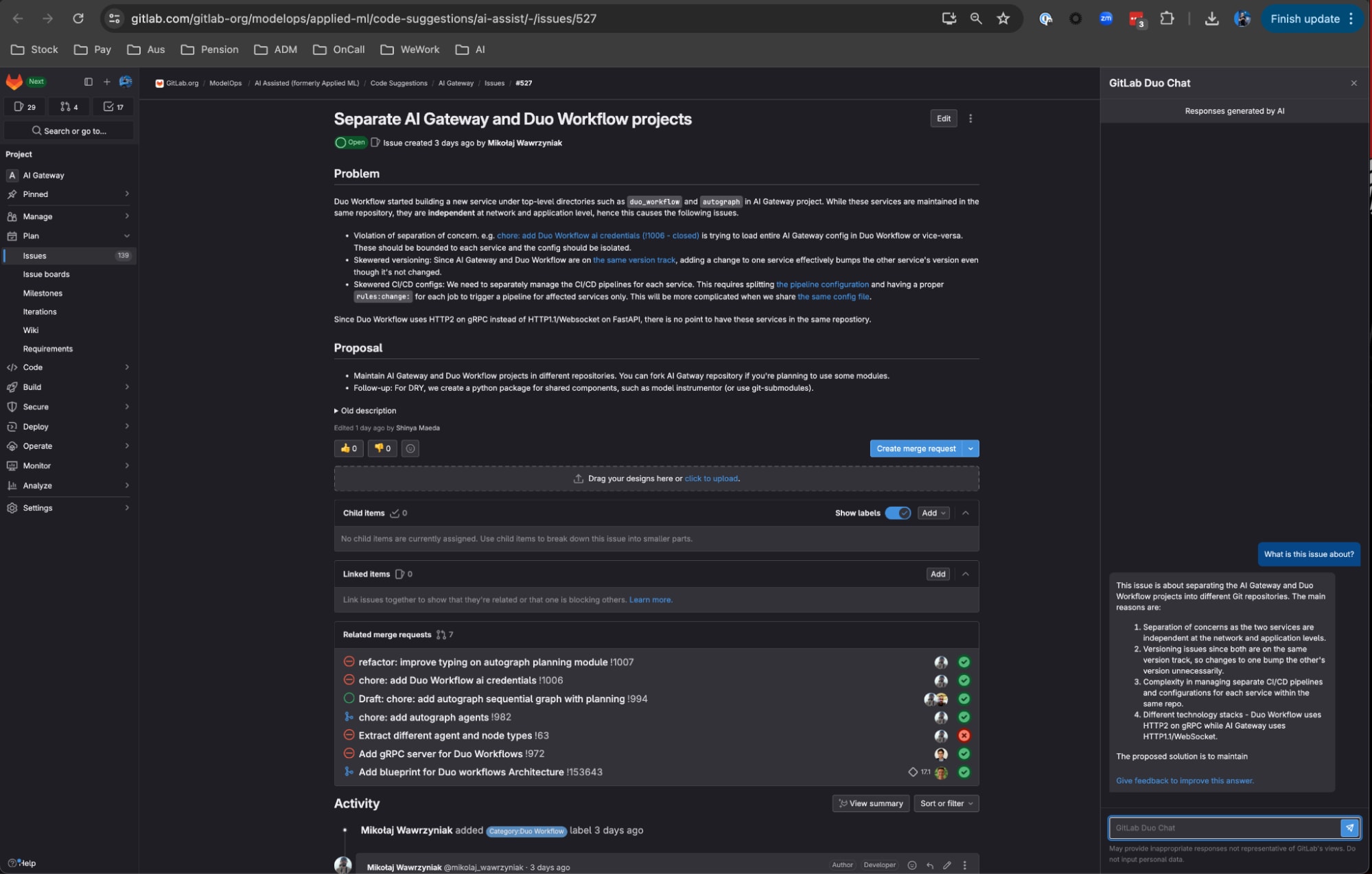1372x874 pixels.
Task: Open browser downloads icon
Action: pyautogui.click(x=1212, y=19)
